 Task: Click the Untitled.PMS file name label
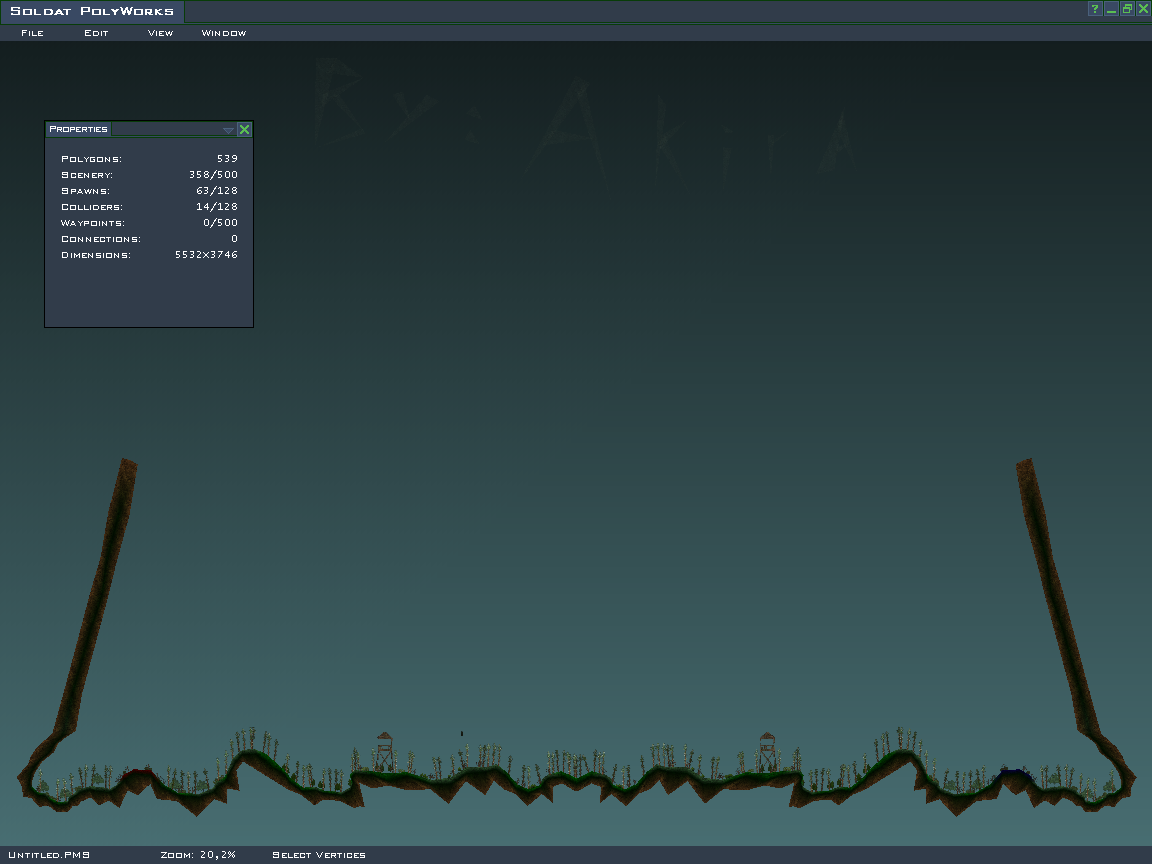49,855
